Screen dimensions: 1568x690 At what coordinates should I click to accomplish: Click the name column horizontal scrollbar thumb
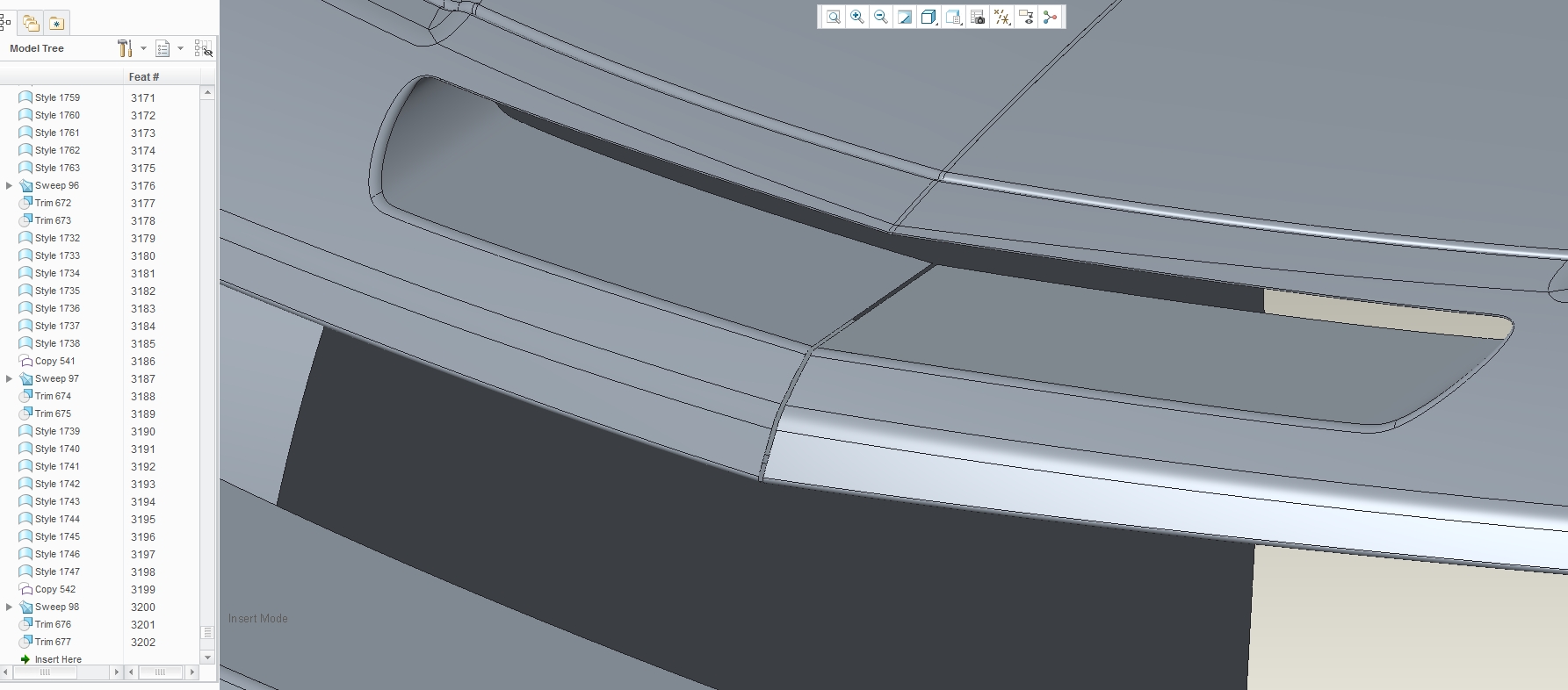[x=45, y=672]
